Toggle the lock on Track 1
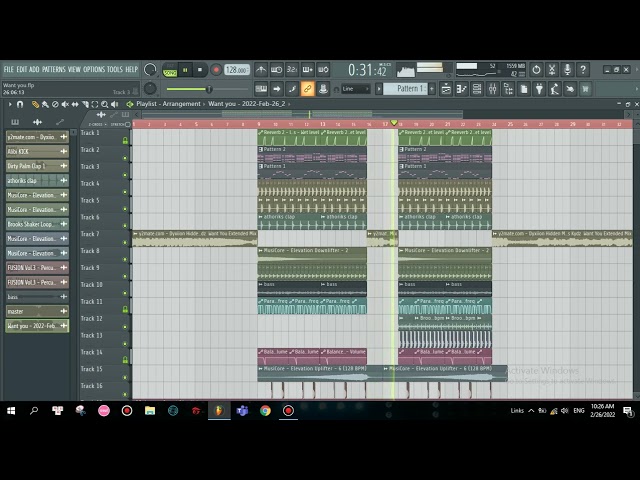Viewport: 640px width, 480px height. click(x=125, y=141)
